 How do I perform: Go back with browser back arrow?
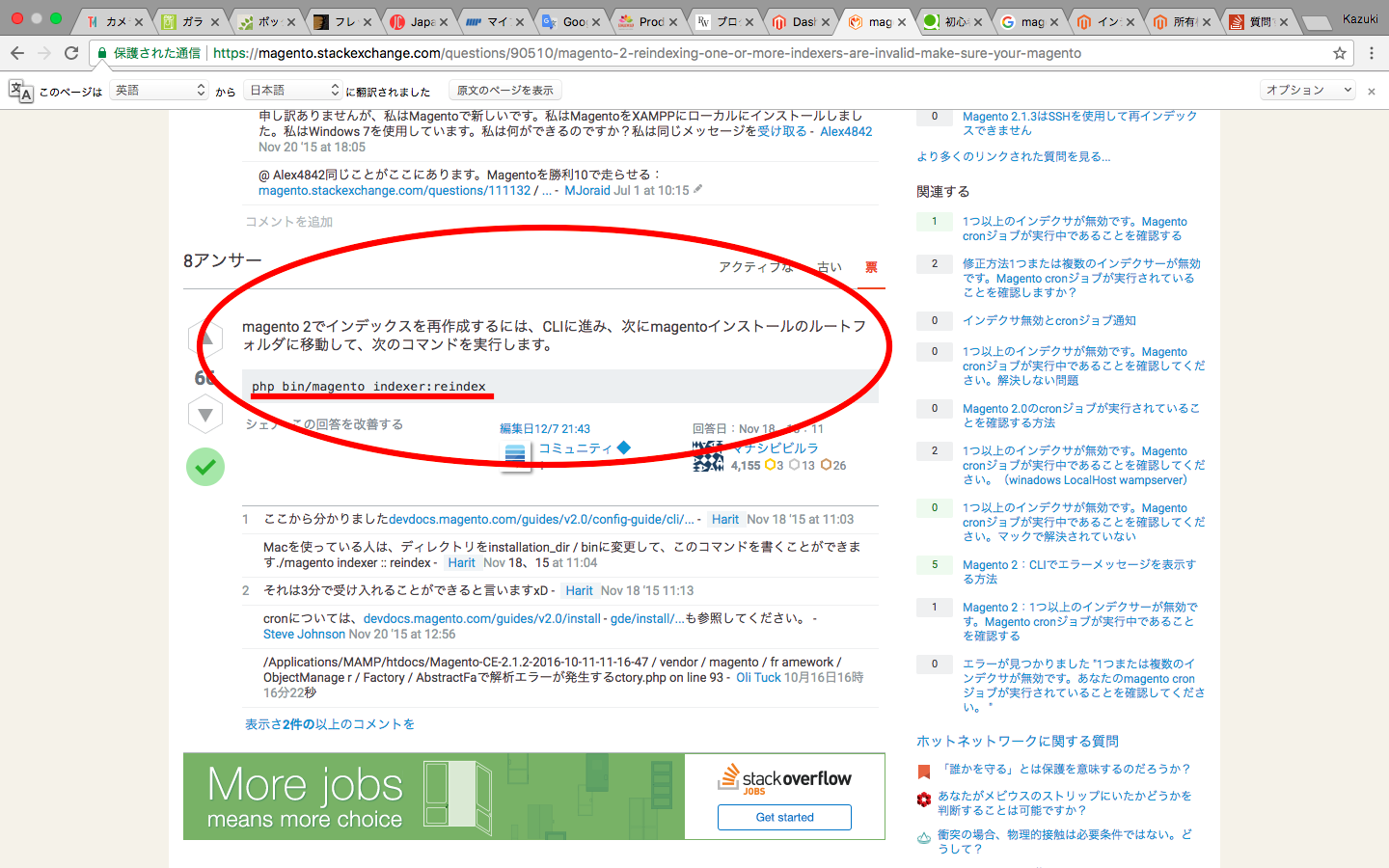[17, 53]
